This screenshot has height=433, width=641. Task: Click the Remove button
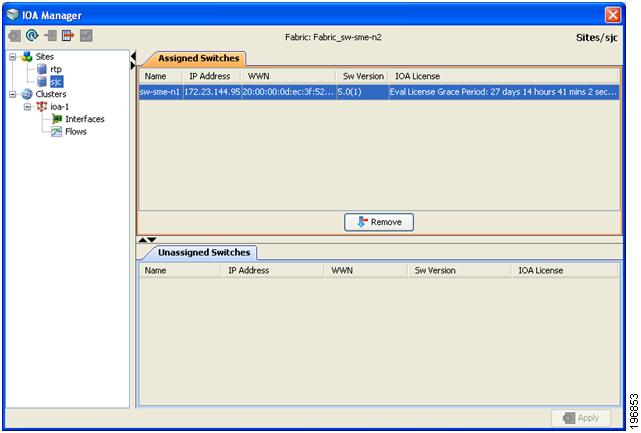pos(379,222)
